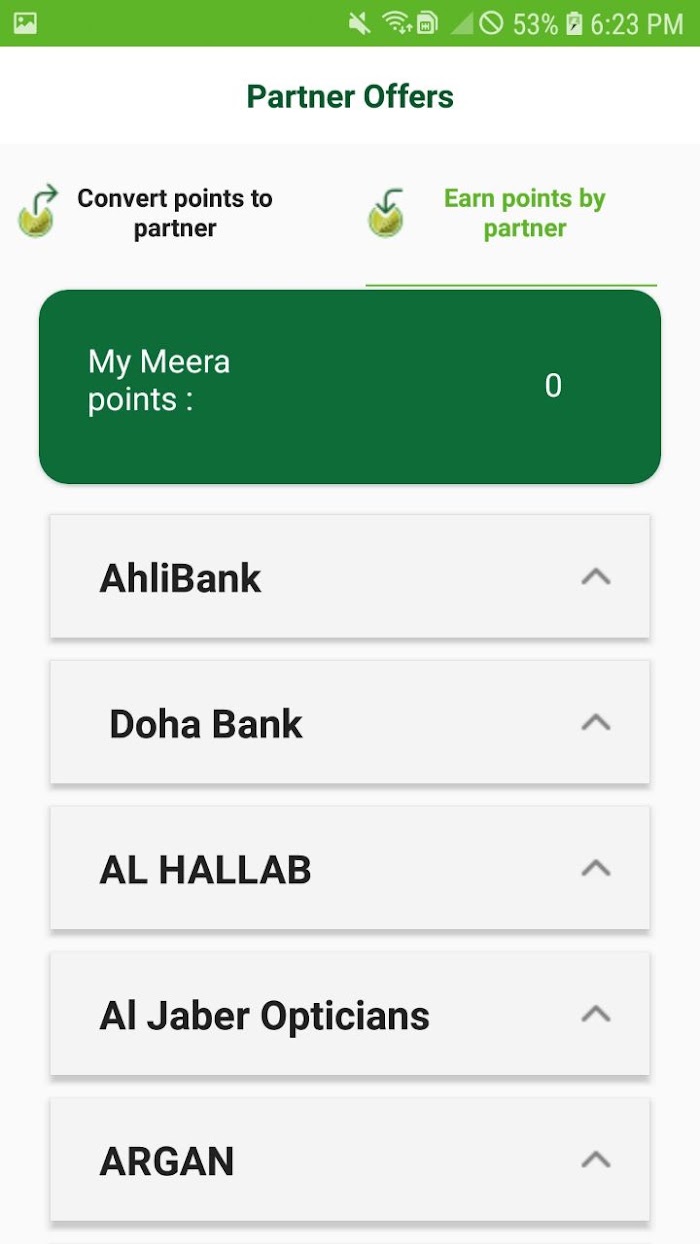Tap the Convert points coconut icon
700x1244 pixels.
pyautogui.click(x=38, y=211)
